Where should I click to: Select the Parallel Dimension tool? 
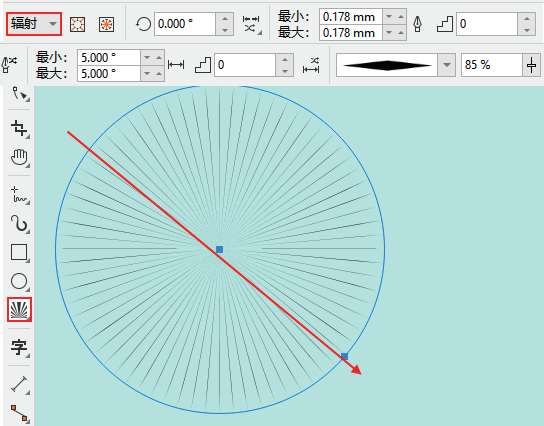click(19, 384)
